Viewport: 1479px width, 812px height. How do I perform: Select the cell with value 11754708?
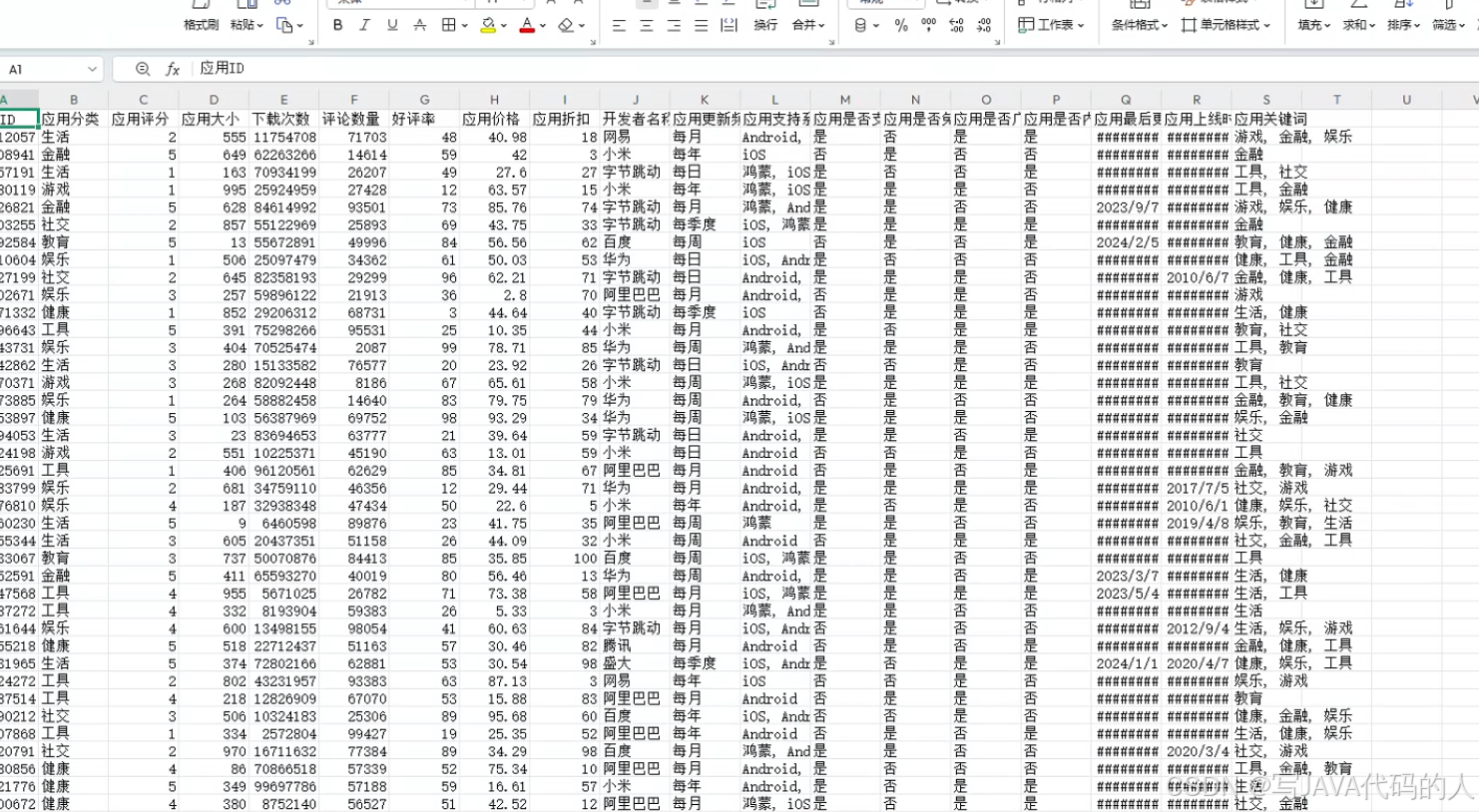click(x=284, y=137)
